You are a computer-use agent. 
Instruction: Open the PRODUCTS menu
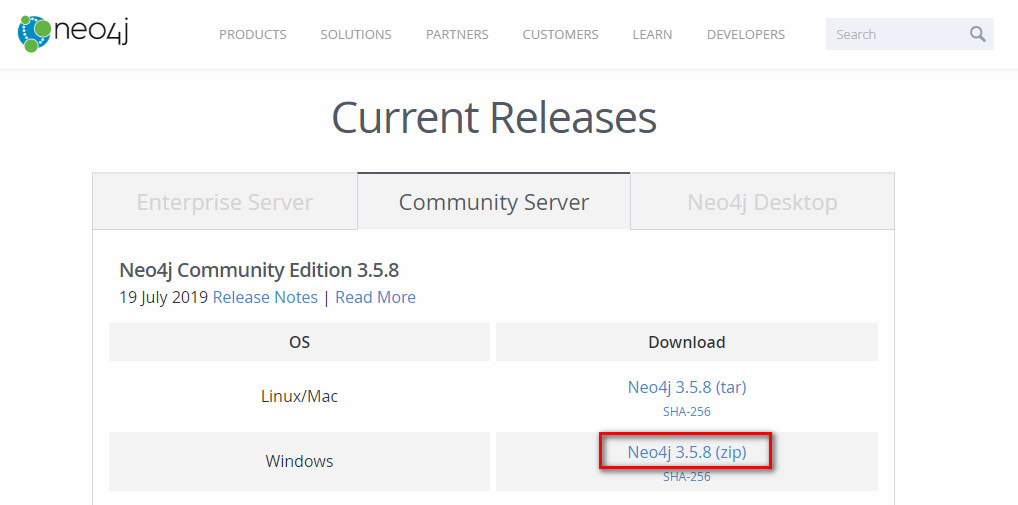pyautogui.click(x=253, y=34)
